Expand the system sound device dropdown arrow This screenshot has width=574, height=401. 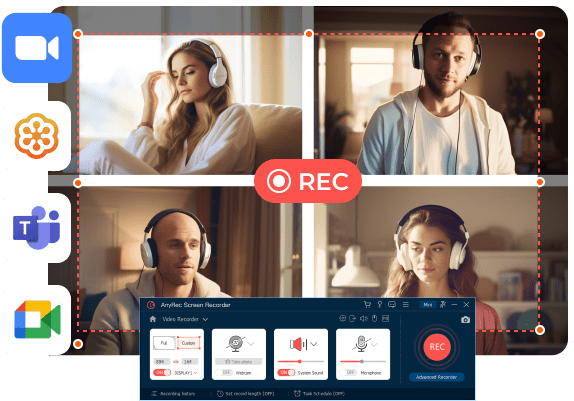tap(314, 344)
